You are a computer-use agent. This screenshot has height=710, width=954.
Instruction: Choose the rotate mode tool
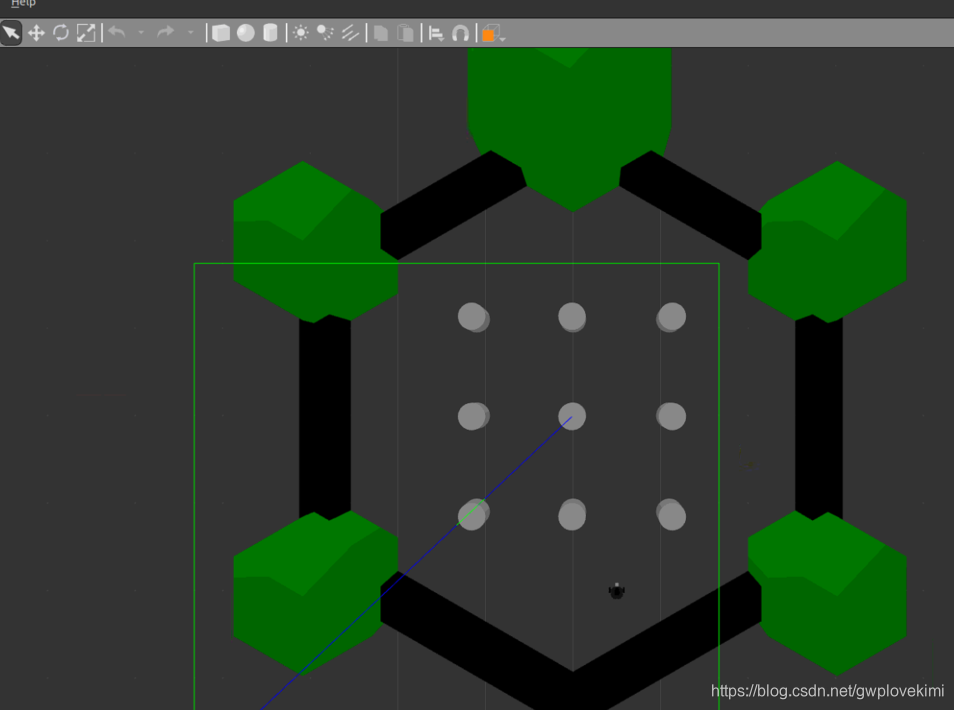click(61, 32)
